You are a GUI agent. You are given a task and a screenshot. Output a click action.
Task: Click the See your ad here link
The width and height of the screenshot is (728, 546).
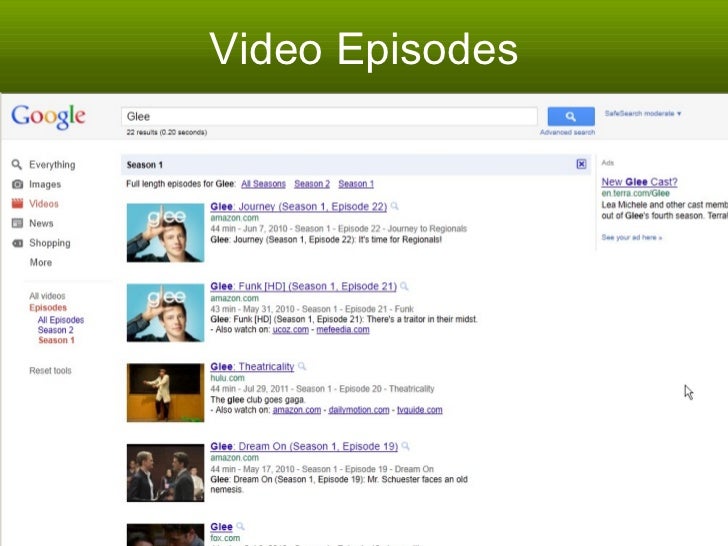tap(631, 237)
